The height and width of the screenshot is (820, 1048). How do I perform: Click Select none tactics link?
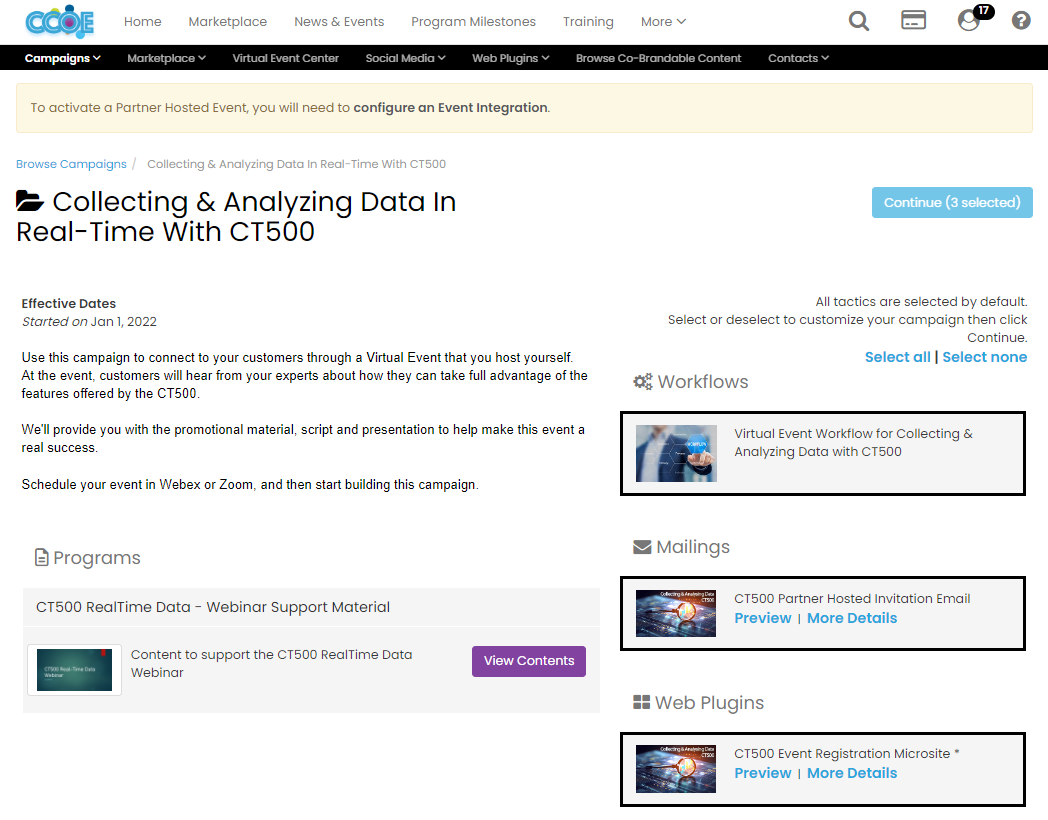pos(985,357)
